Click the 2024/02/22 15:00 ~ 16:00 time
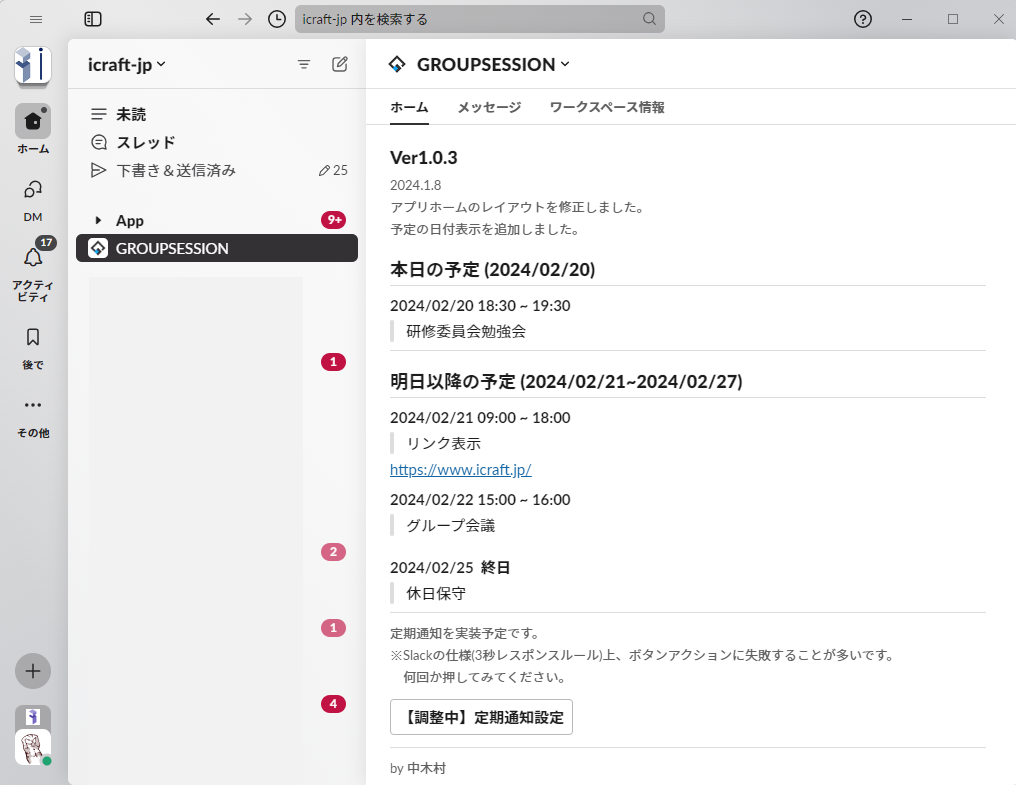1016x785 pixels. pos(480,500)
